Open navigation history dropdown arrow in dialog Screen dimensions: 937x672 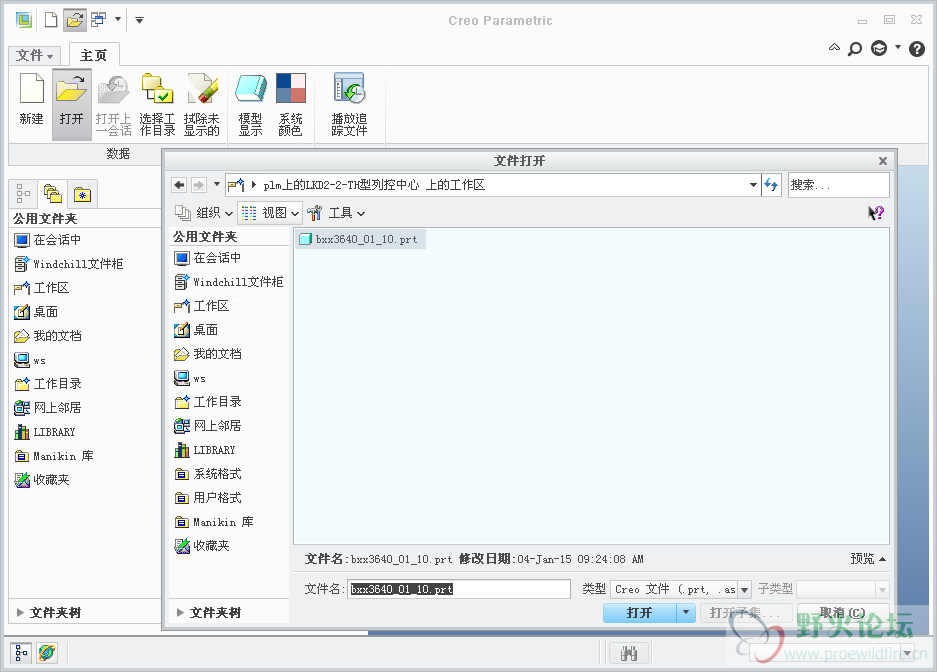click(x=216, y=185)
